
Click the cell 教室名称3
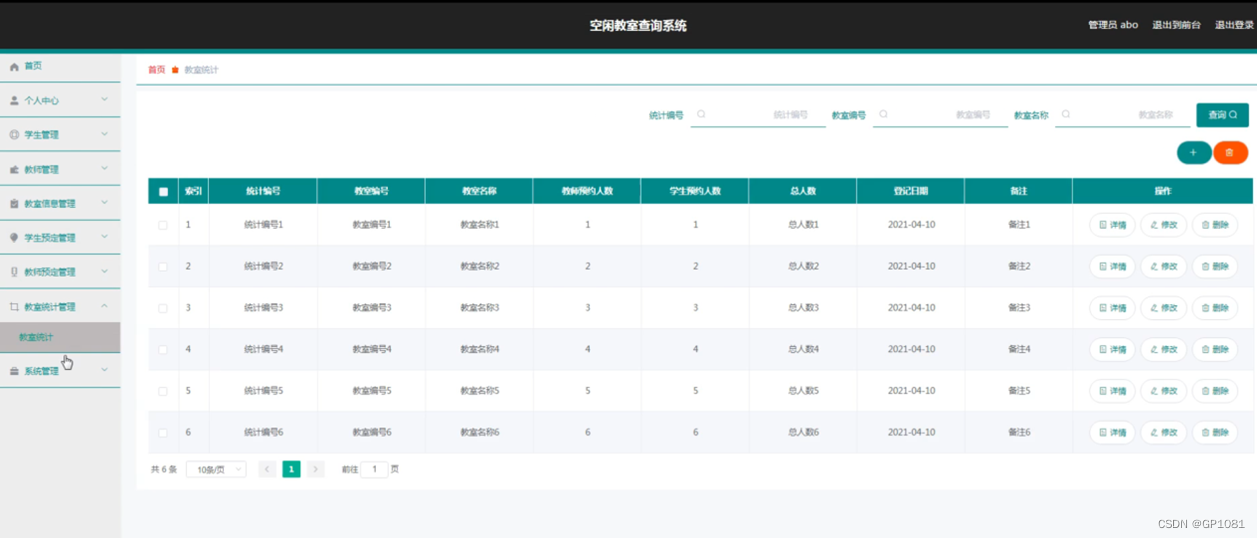point(479,308)
